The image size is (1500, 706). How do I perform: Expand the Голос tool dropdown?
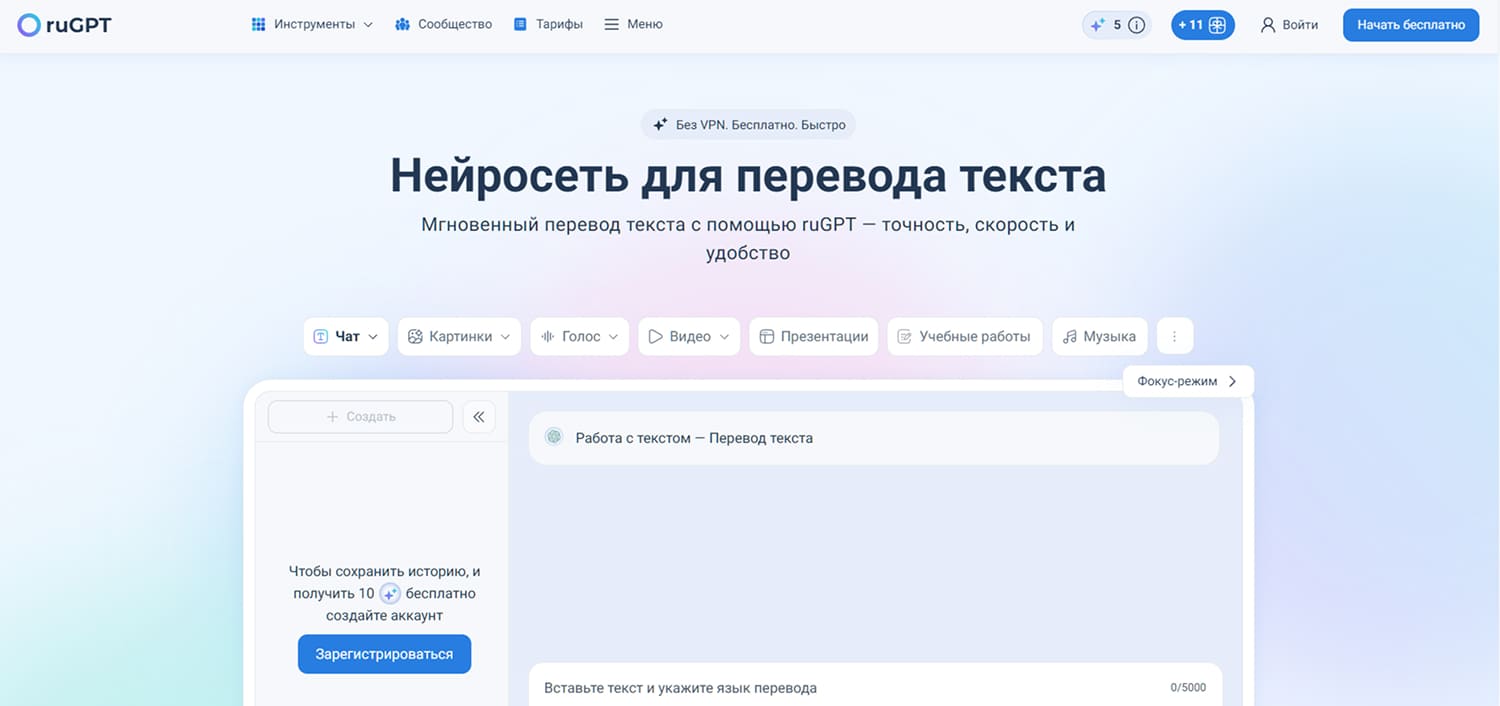[x=579, y=336]
